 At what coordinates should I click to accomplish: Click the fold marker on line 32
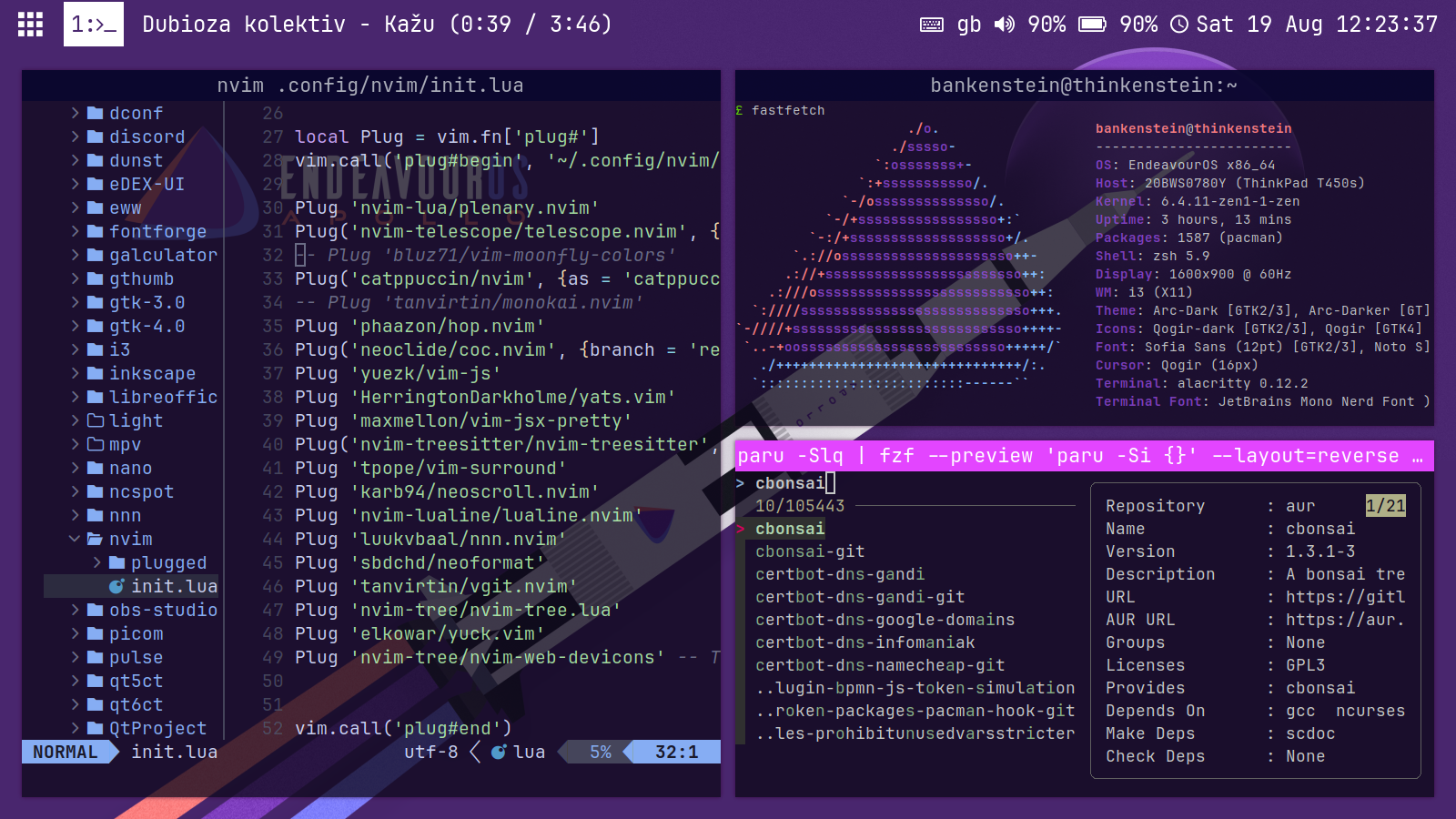300,255
